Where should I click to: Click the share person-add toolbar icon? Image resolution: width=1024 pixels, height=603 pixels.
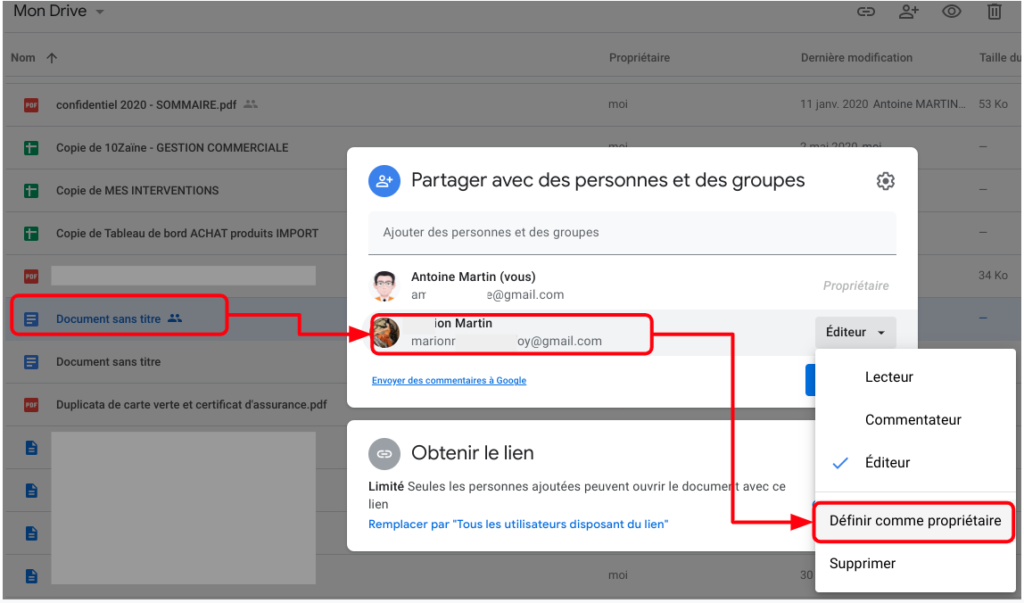point(908,12)
